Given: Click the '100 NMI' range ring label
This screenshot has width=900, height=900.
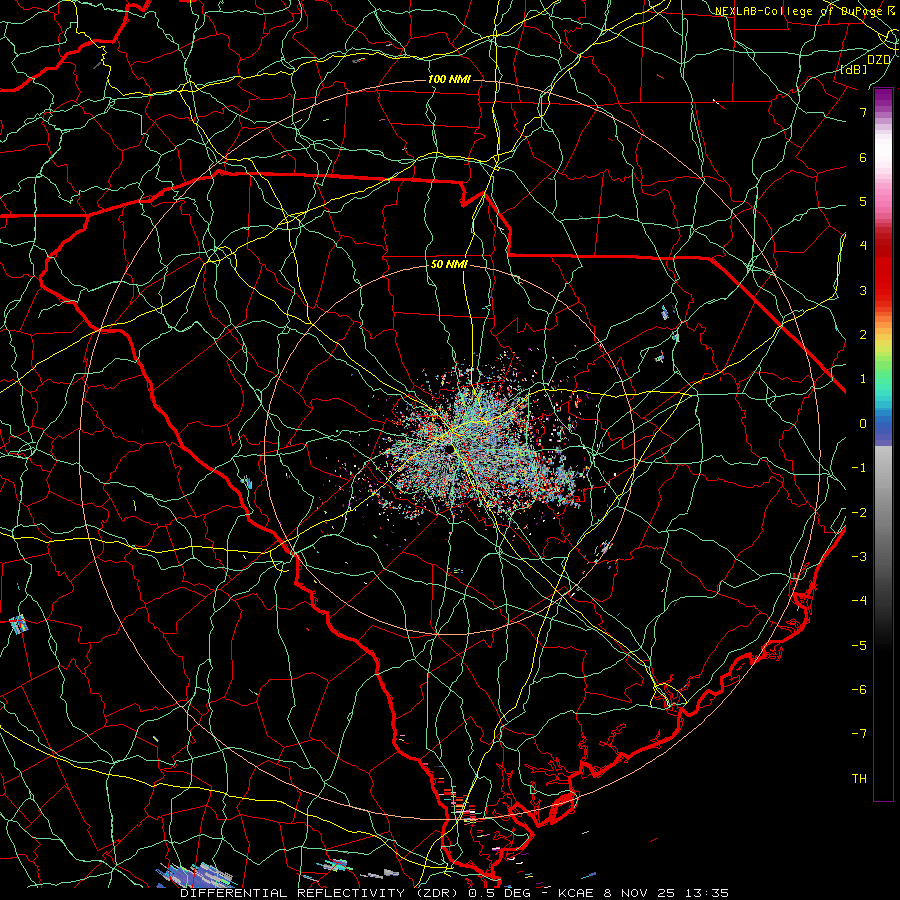Looking at the screenshot, I should (x=449, y=79).
